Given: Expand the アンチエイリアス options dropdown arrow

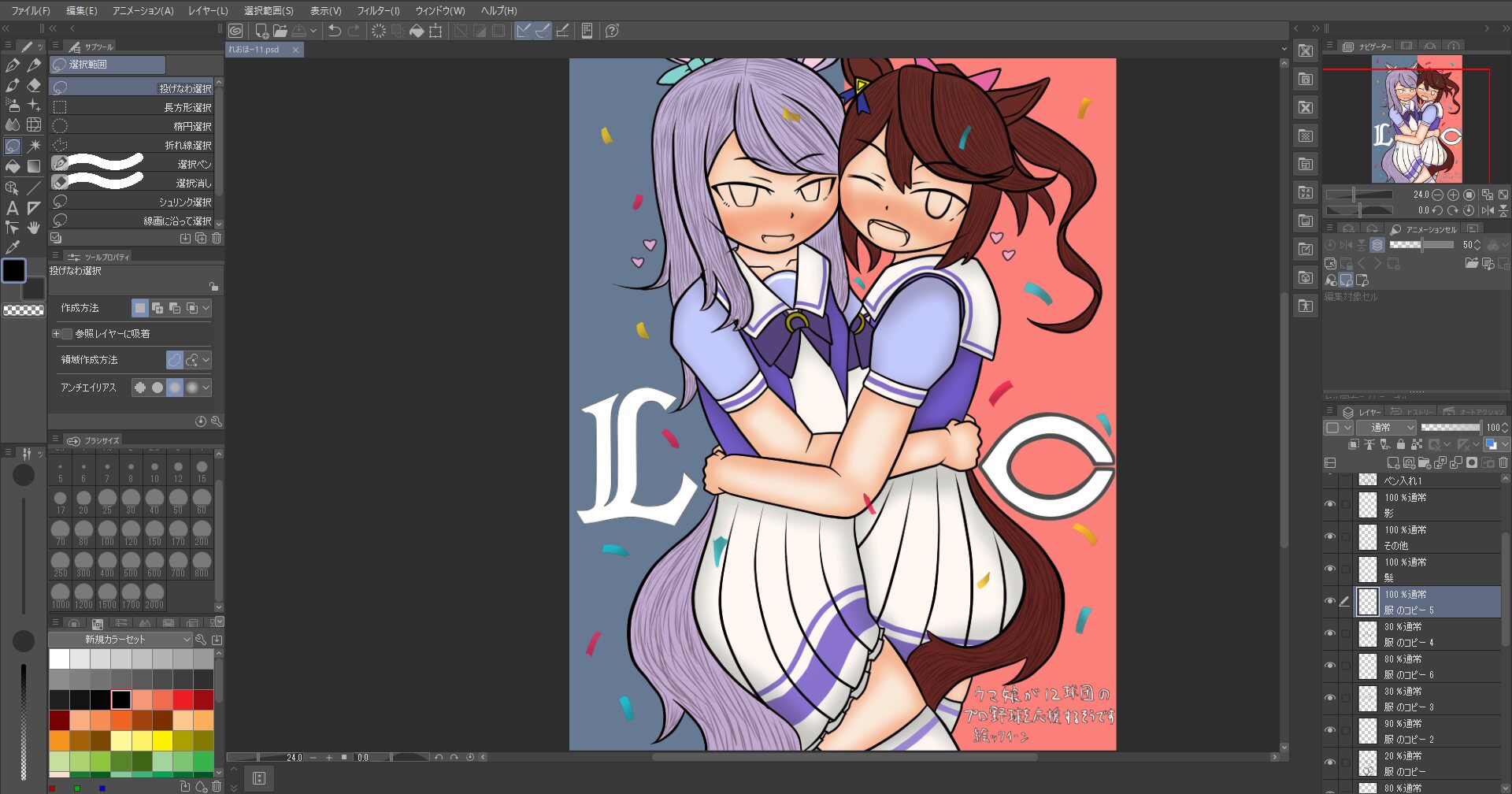Looking at the screenshot, I should coord(206,388).
